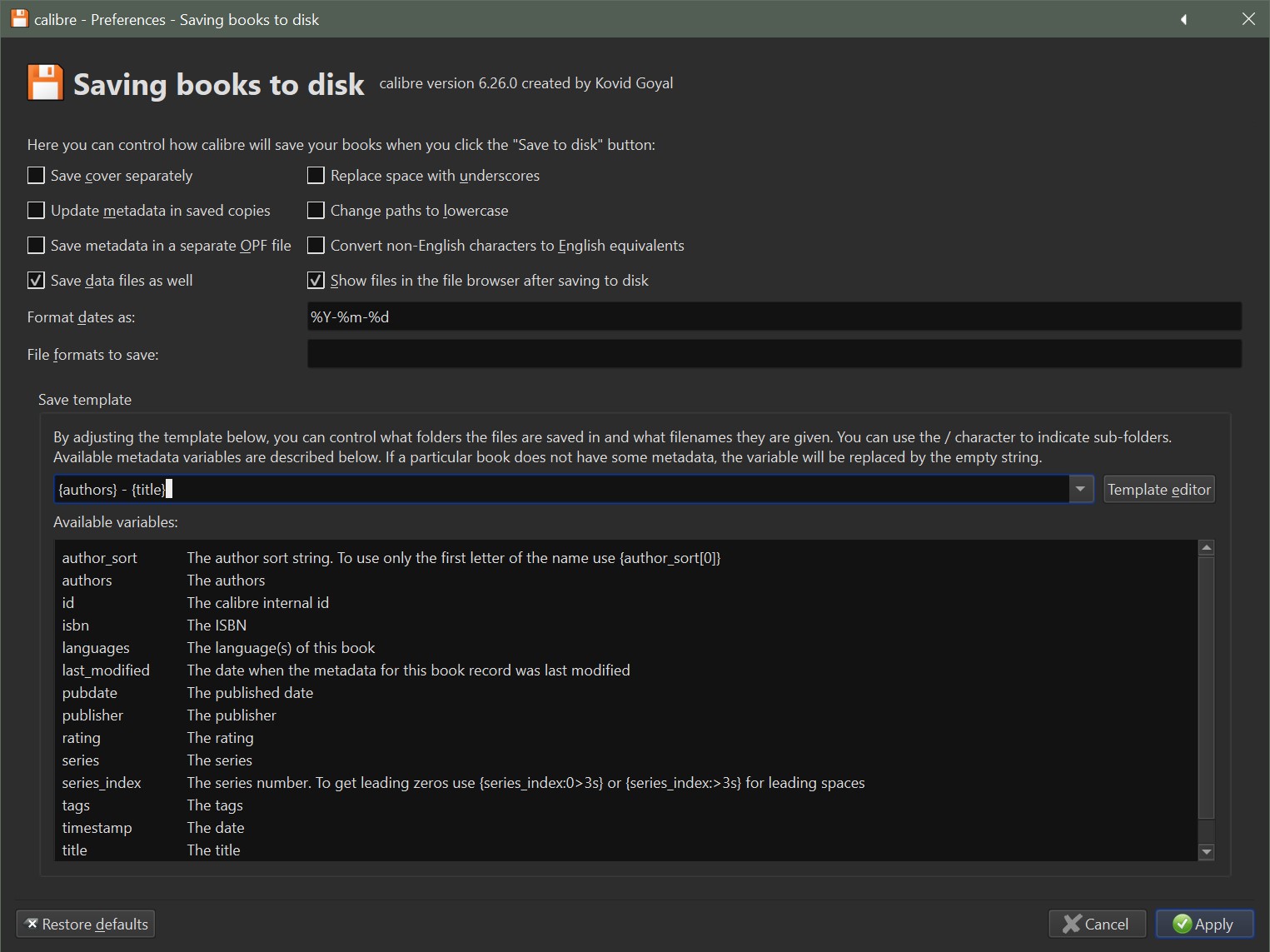This screenshot has height=952, width=1270.
Task: Apply the saving preferences
Action: pos(1204,924)
